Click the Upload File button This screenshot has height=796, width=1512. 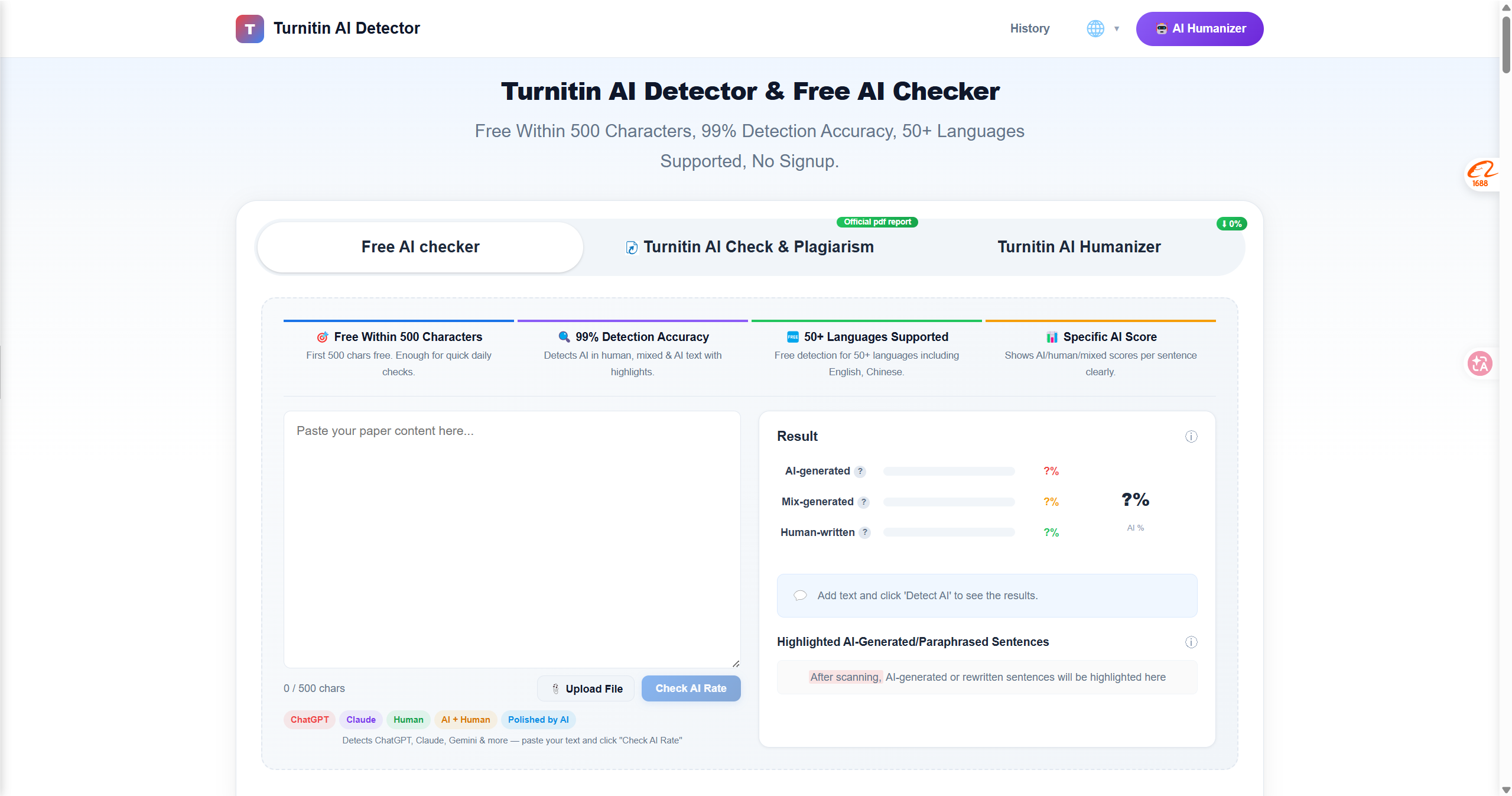point(586,688)
